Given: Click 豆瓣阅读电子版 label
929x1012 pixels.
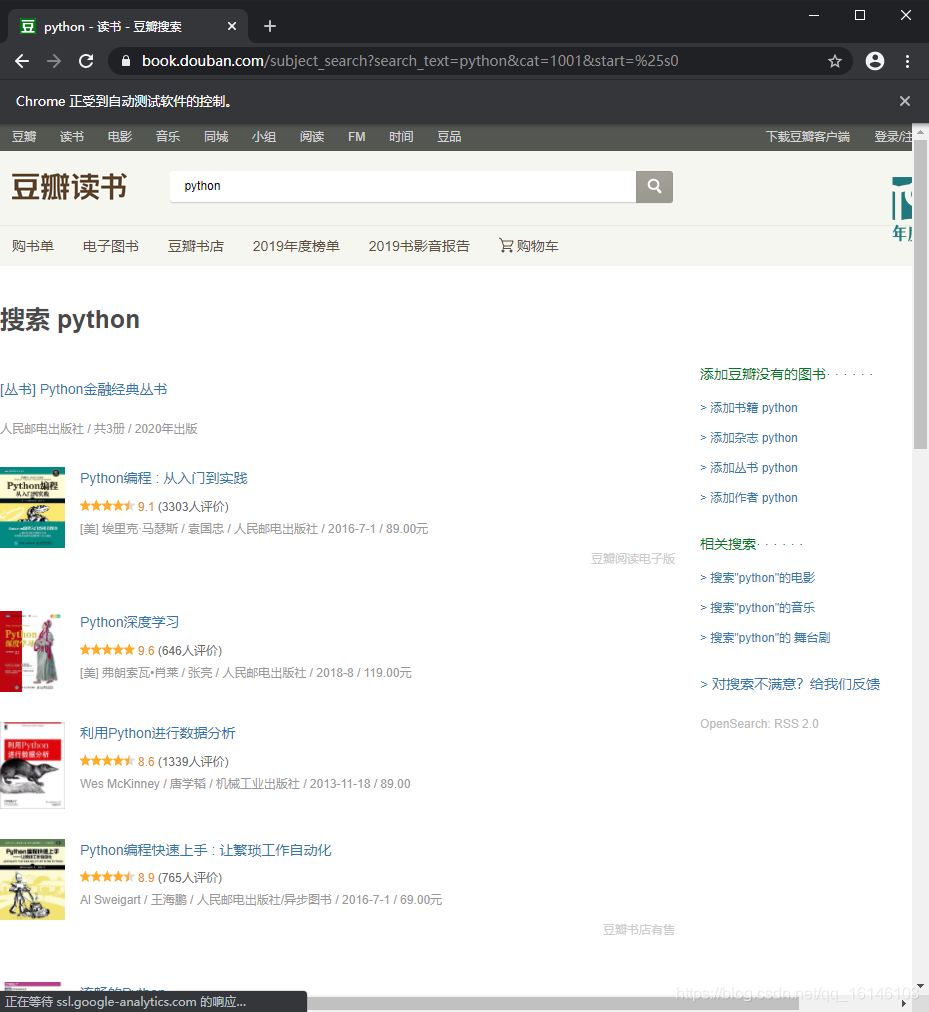Looking at the screenshot, I should click(633, 559).
